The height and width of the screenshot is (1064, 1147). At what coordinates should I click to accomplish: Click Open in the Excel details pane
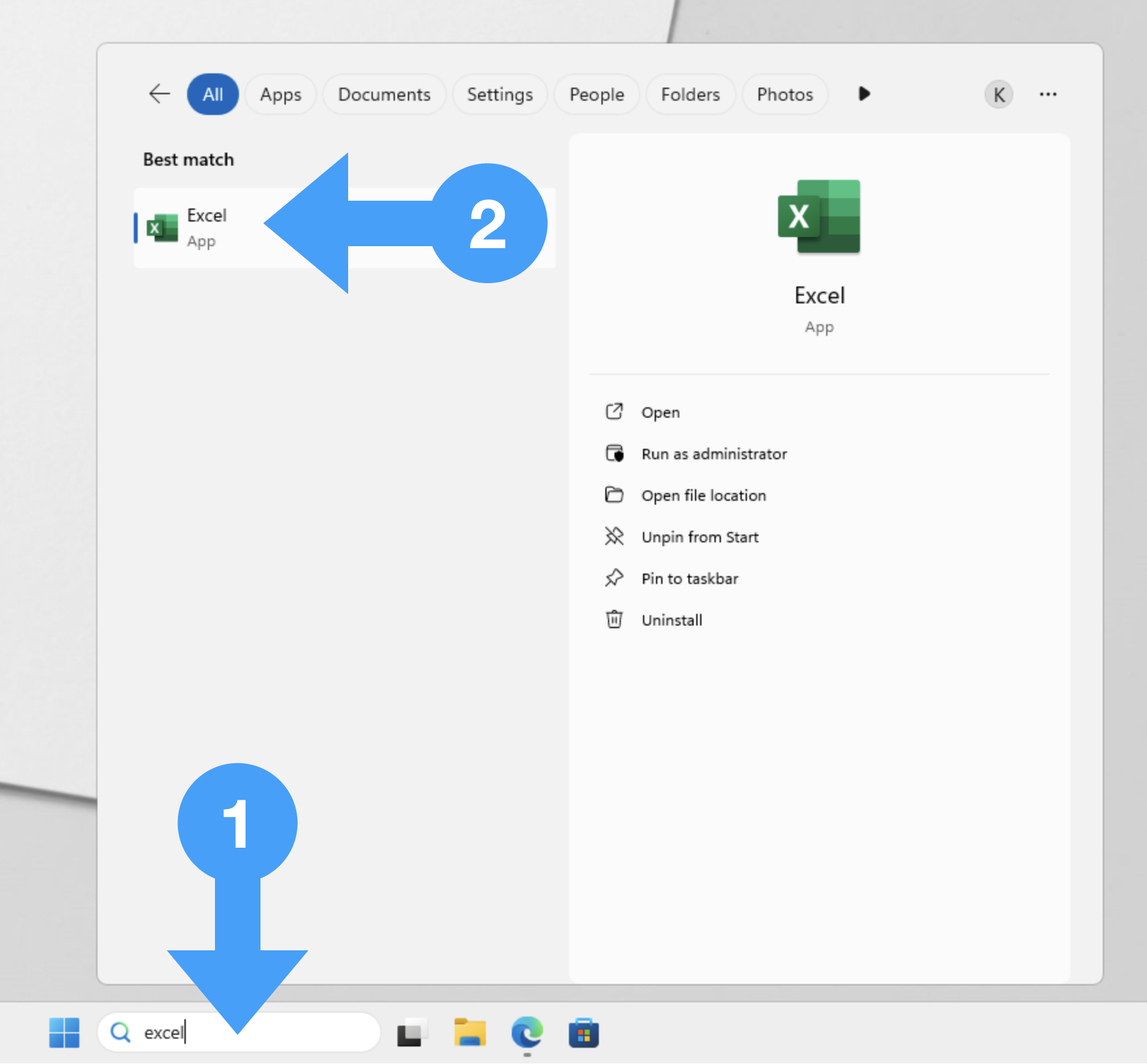click(x=660, y=412)
